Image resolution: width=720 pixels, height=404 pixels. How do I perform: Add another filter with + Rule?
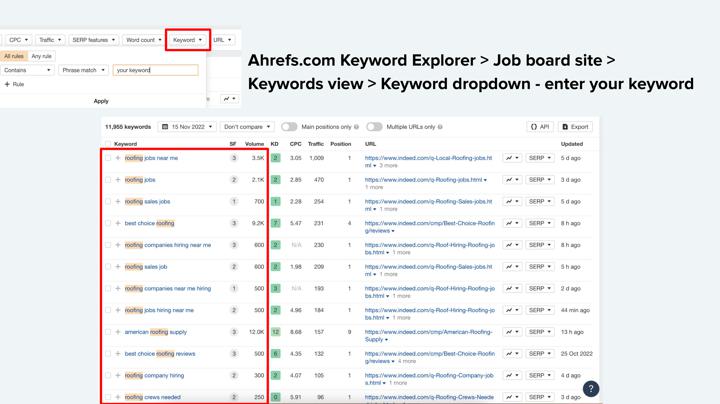click(14, 84)
